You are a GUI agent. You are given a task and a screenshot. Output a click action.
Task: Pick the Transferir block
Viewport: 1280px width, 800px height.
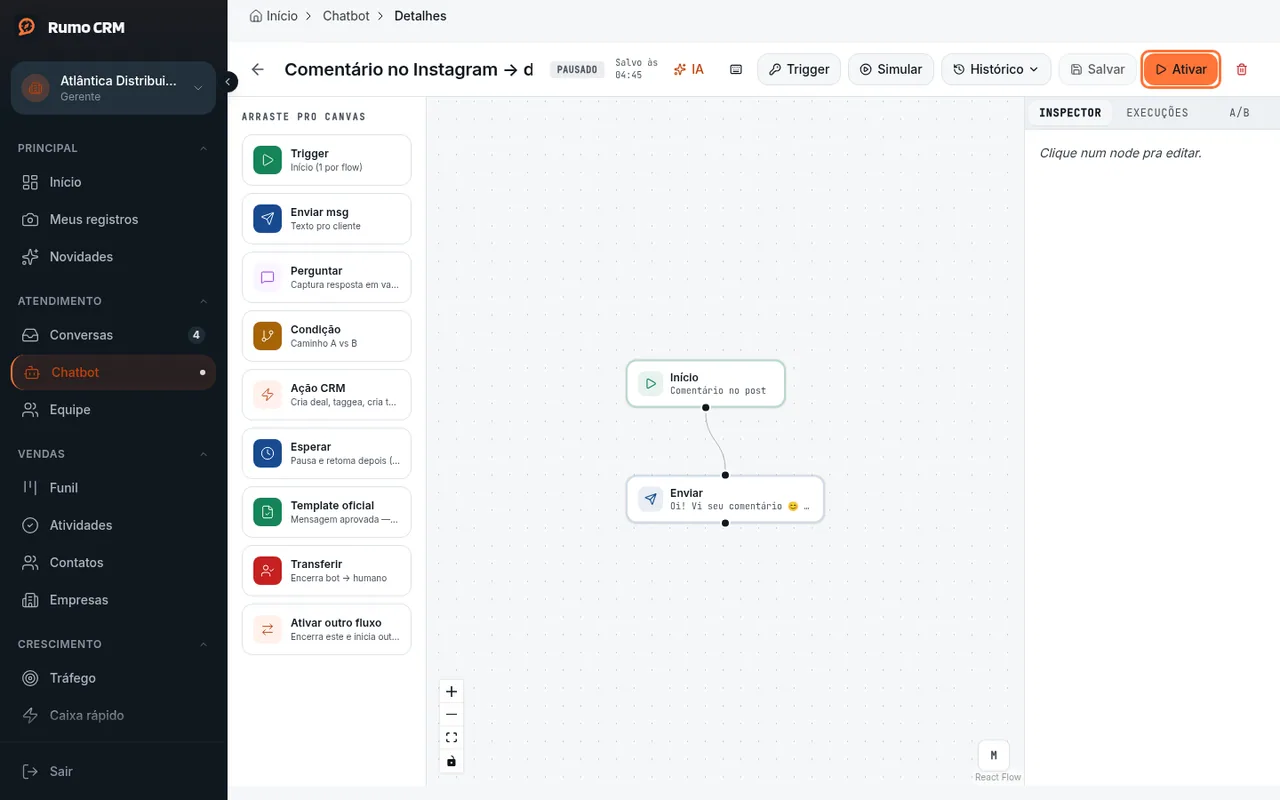pyautogui.click(x=326, y=571)
